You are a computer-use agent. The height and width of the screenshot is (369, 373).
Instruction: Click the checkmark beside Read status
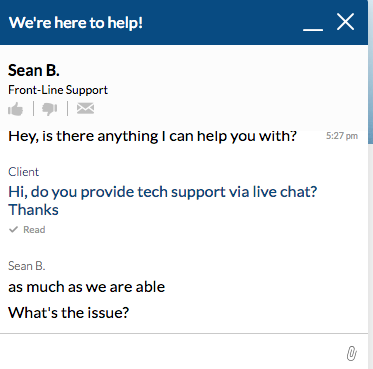click(x=13, y=229)
